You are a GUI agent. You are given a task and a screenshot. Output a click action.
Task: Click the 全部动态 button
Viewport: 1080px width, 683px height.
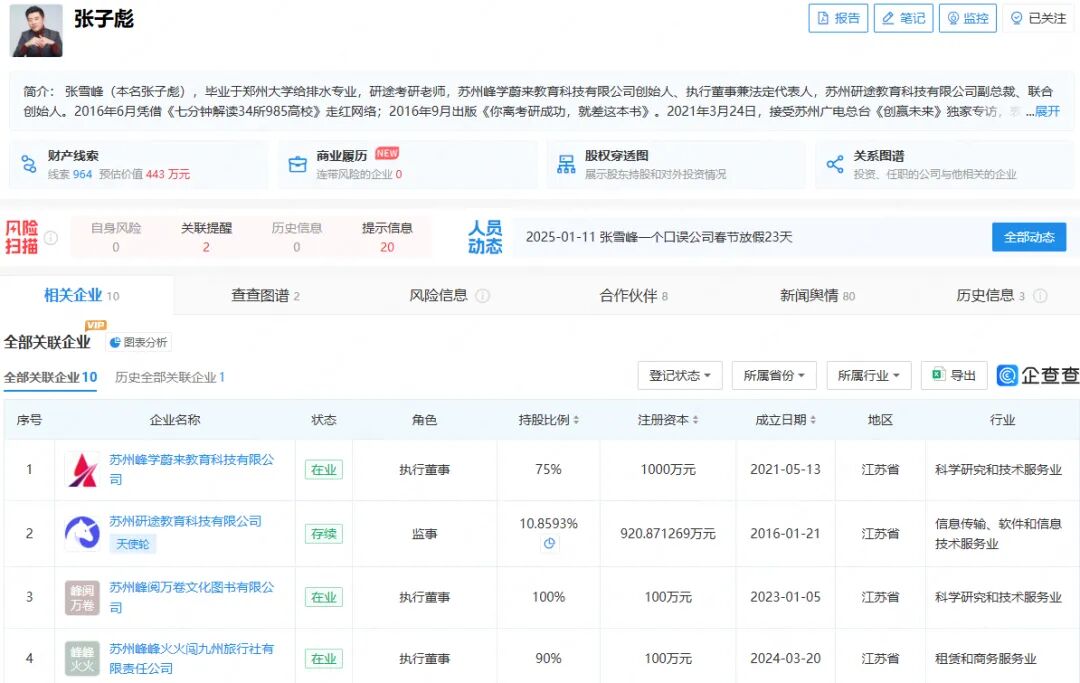(x=1028, y=237)
